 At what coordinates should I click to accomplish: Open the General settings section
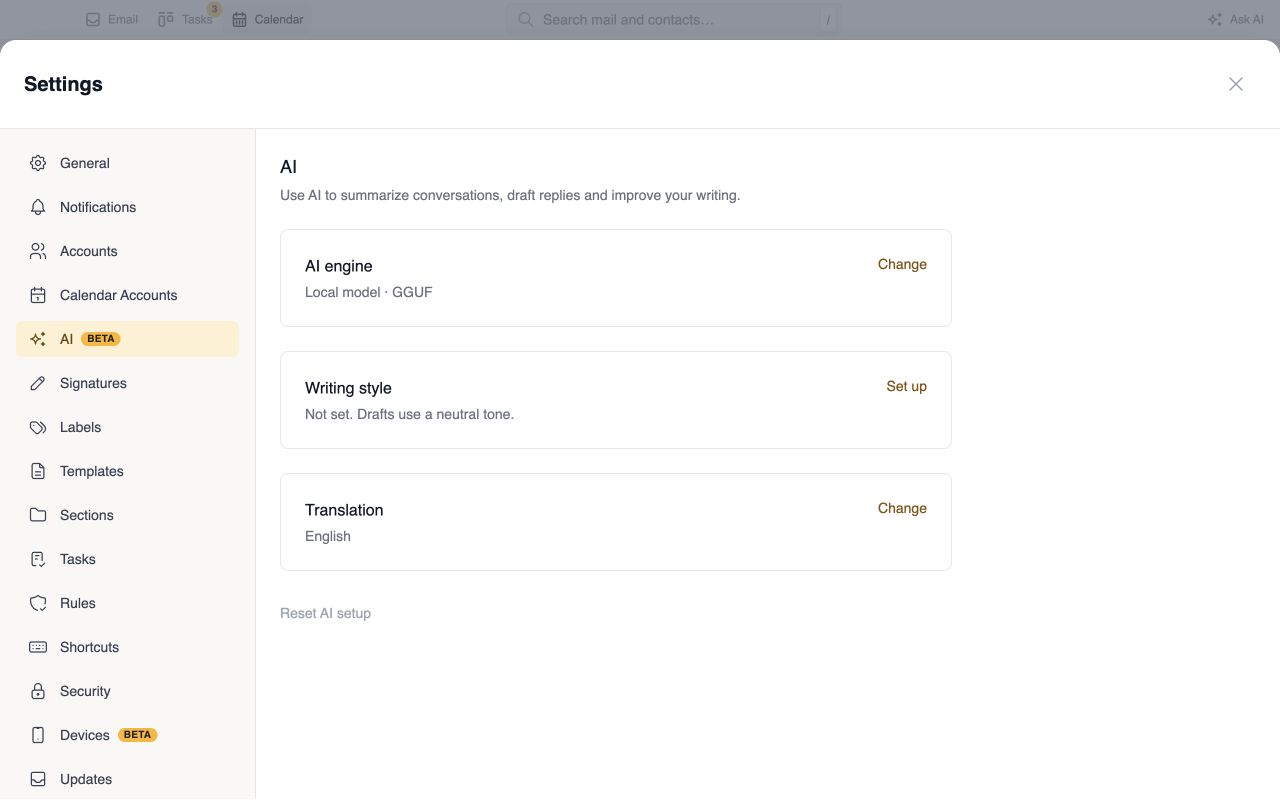pyautogui.click(x=127, y=163)
